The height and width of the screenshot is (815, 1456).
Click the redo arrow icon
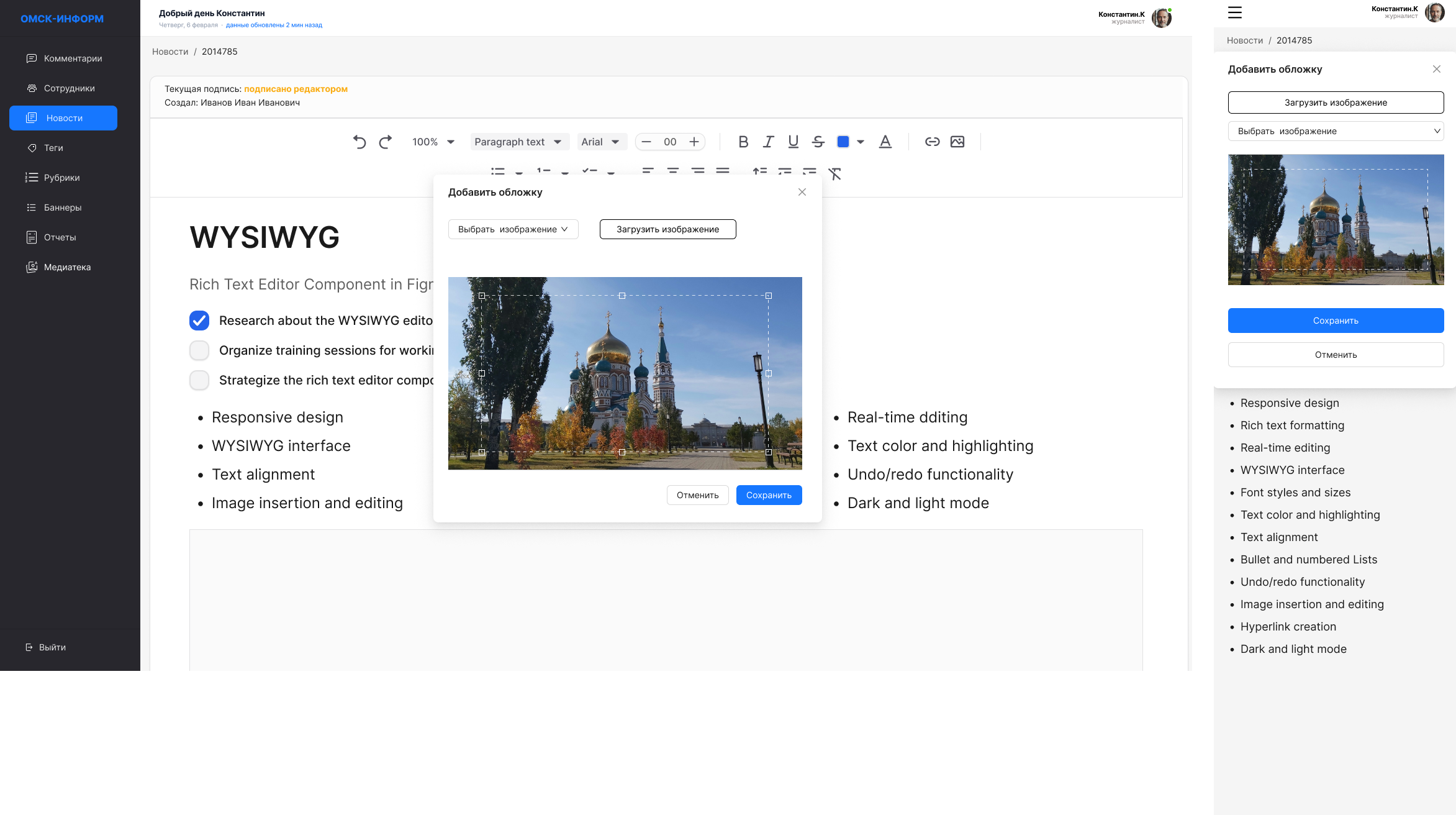pos(386,142)
